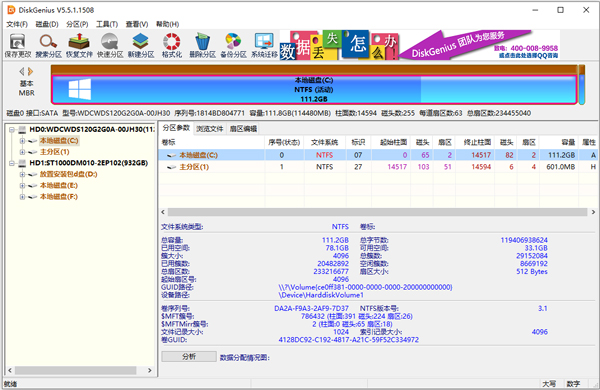The width and height of the screenshot is (600, 390).
Task: Open the Disk (磁盘) menu
Action: coord(47,24)
